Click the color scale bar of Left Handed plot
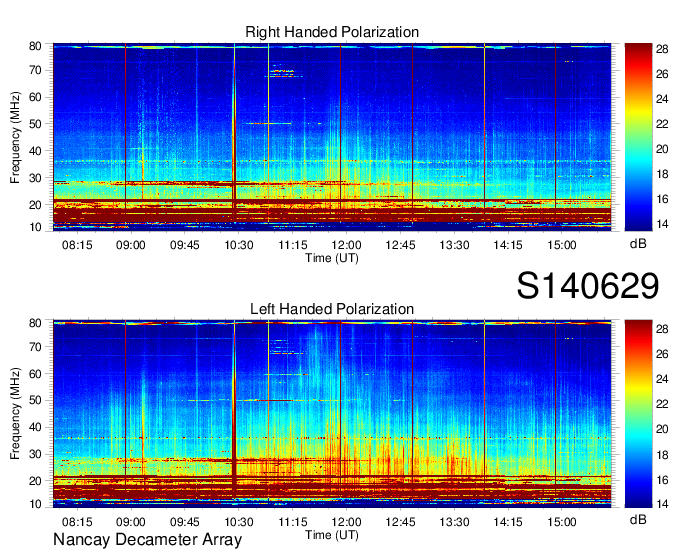680x552 pixels. click(638, 413)
